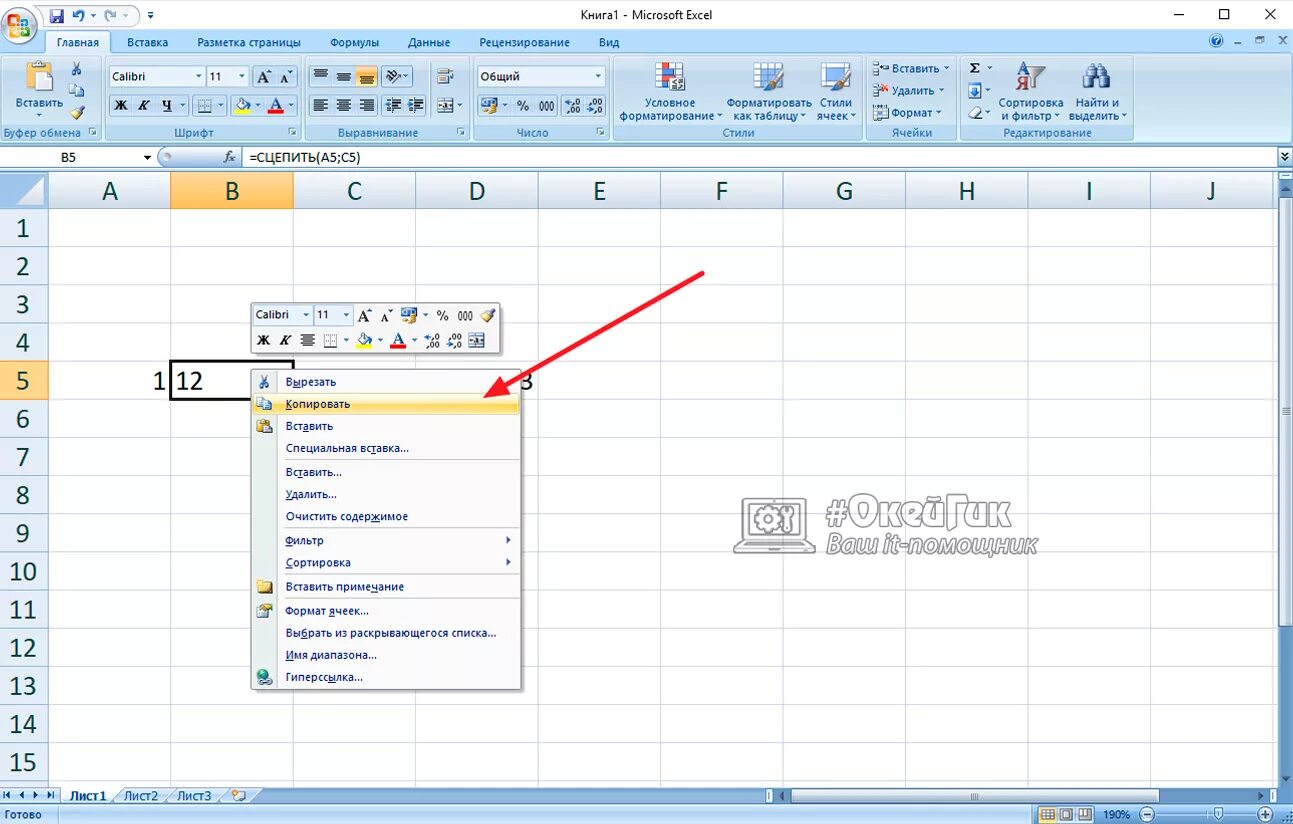Click the ribbon font color A button
Viewport: 1293px width, 824px height.
[x=277, y=105]
